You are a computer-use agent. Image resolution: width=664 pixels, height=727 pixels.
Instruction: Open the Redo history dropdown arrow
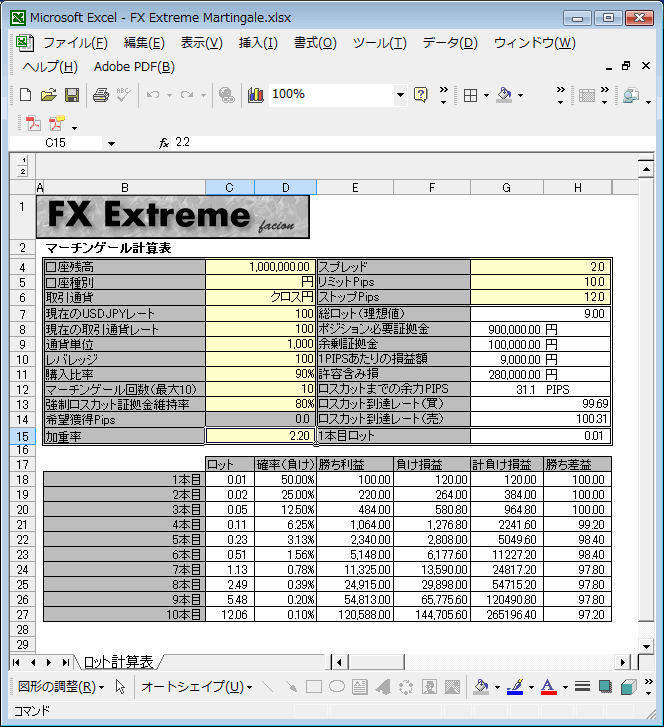click(x=203, y=96)
